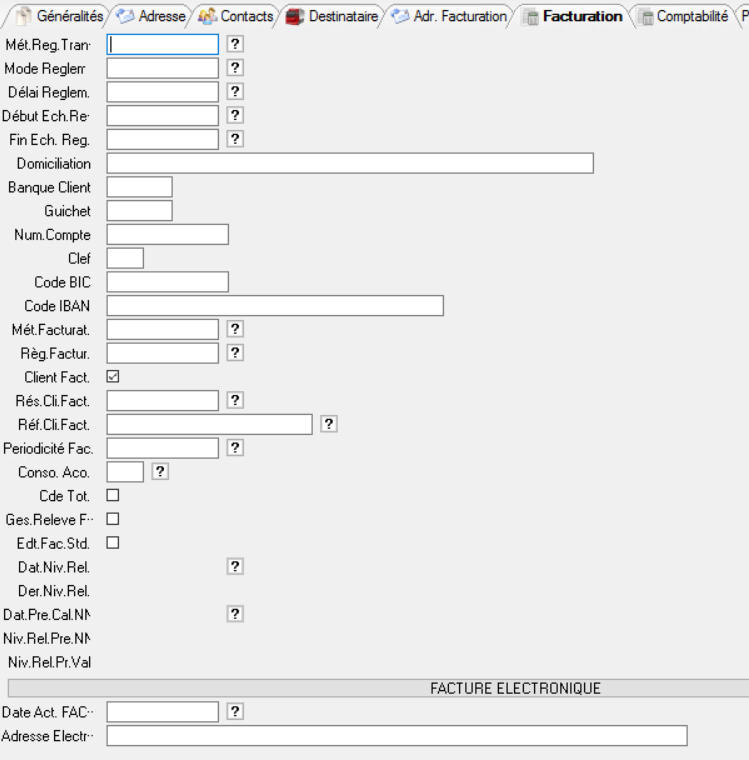This screenshot has height=760, width=749.
Task: Open lookup for Mode Reglem field
Action: (235, 67)
